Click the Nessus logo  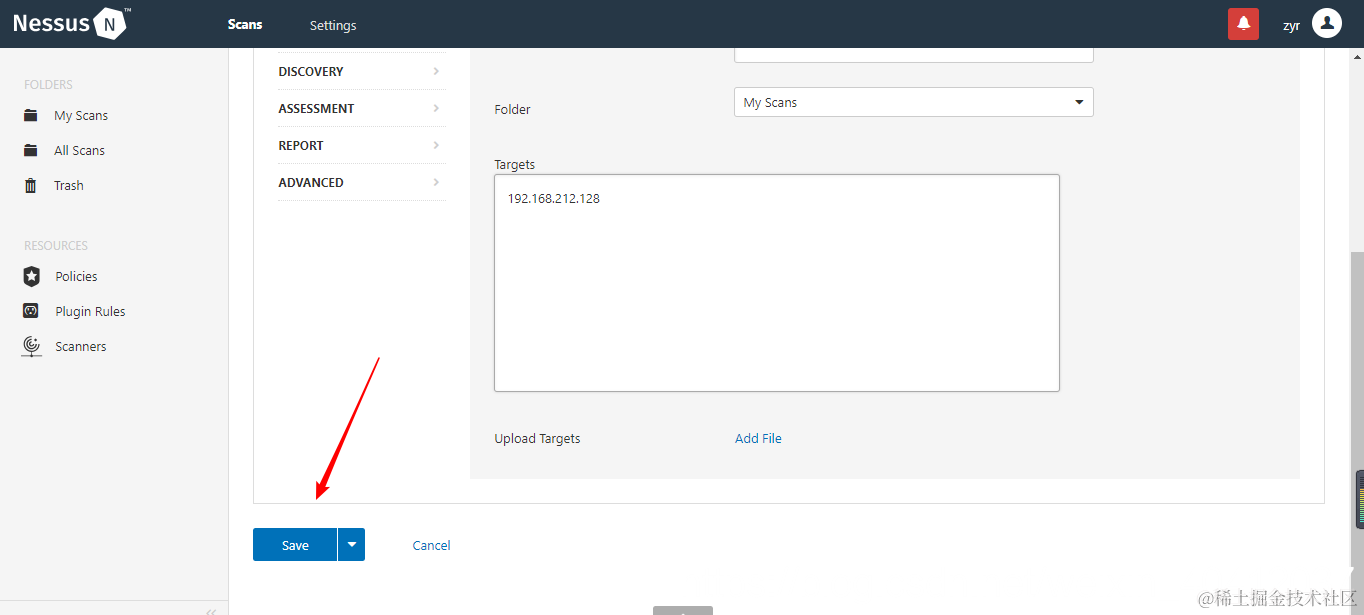coord(71,23)
